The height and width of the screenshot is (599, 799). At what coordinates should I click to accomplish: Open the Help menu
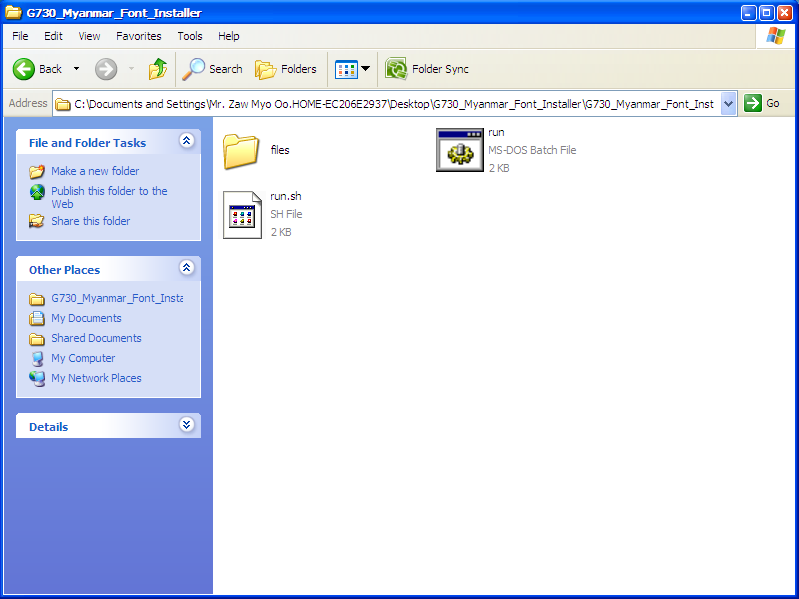pyautogui.click(x=229, y=36)
